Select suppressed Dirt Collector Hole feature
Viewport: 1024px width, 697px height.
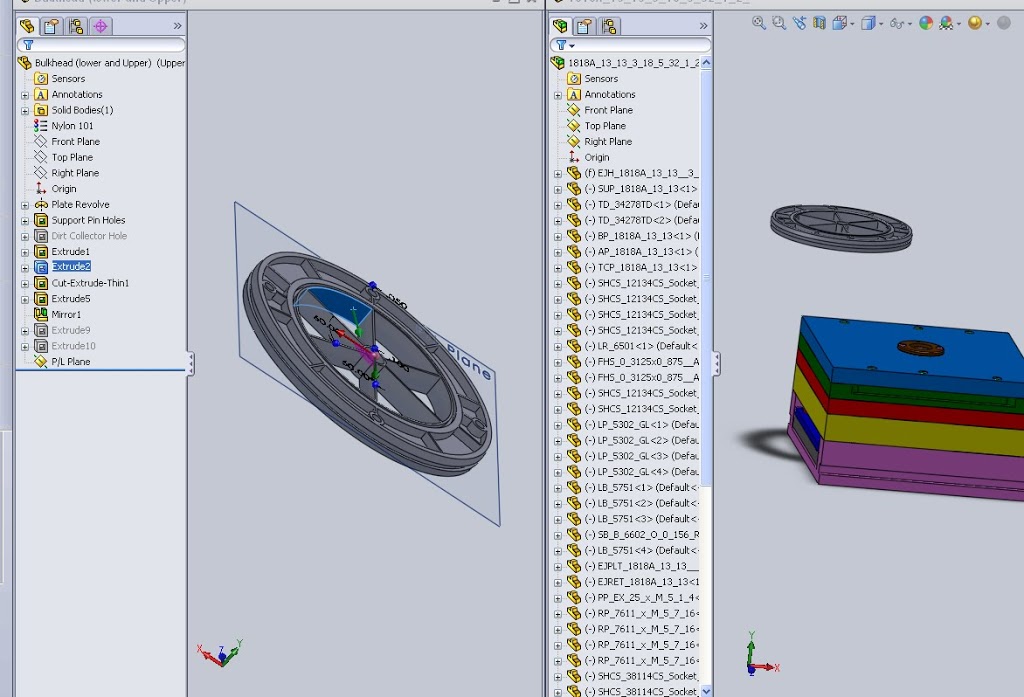[89, 236]
